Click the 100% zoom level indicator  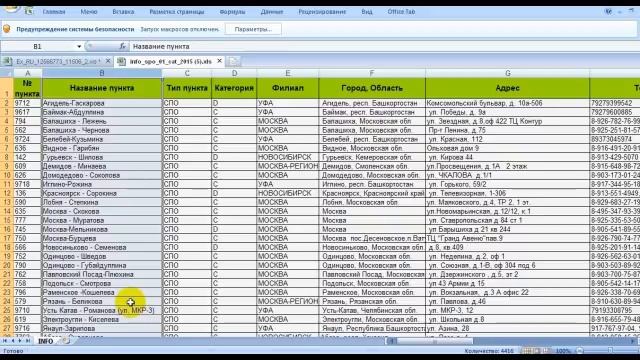coord(563,351)
